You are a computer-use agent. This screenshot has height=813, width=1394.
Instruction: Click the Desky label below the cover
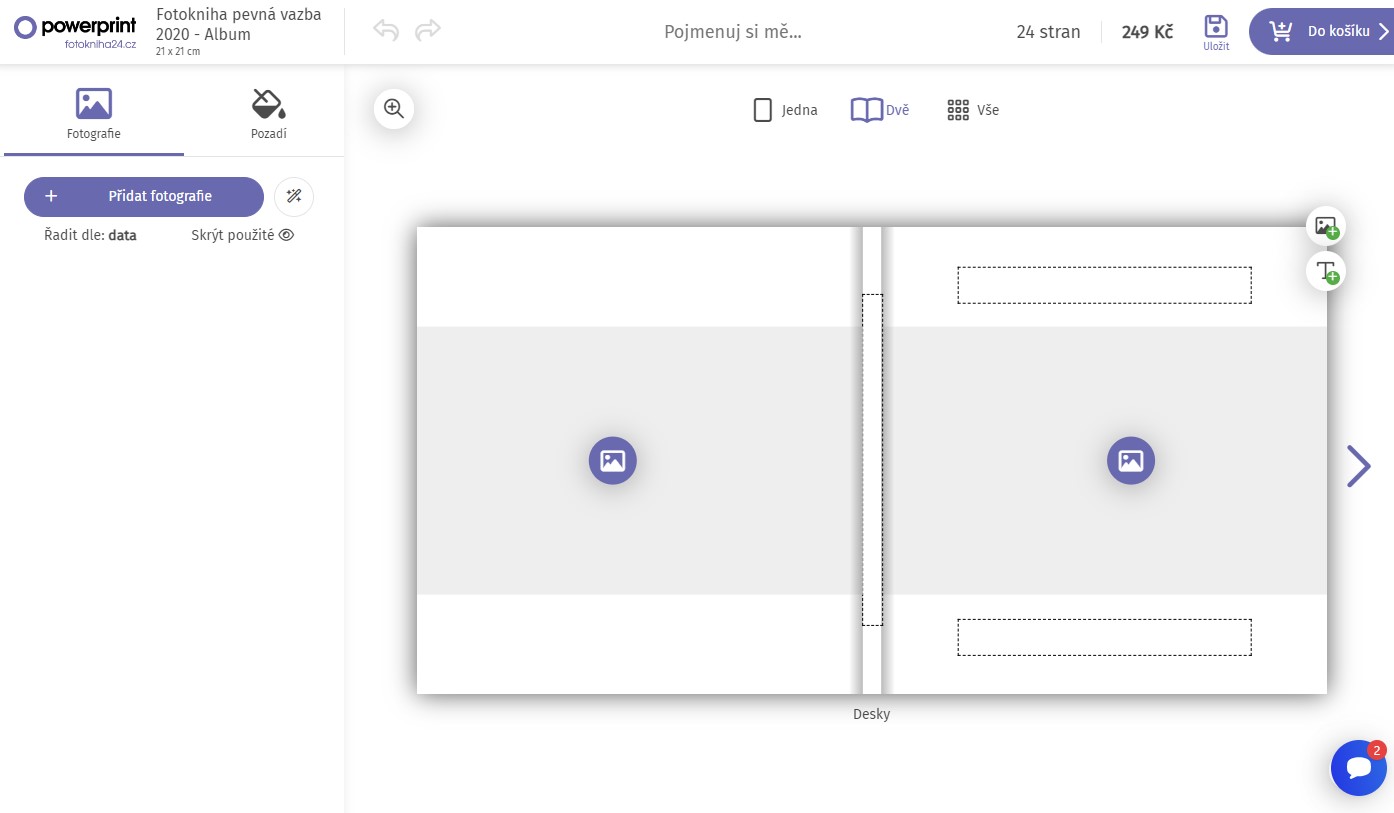(871, 714)
